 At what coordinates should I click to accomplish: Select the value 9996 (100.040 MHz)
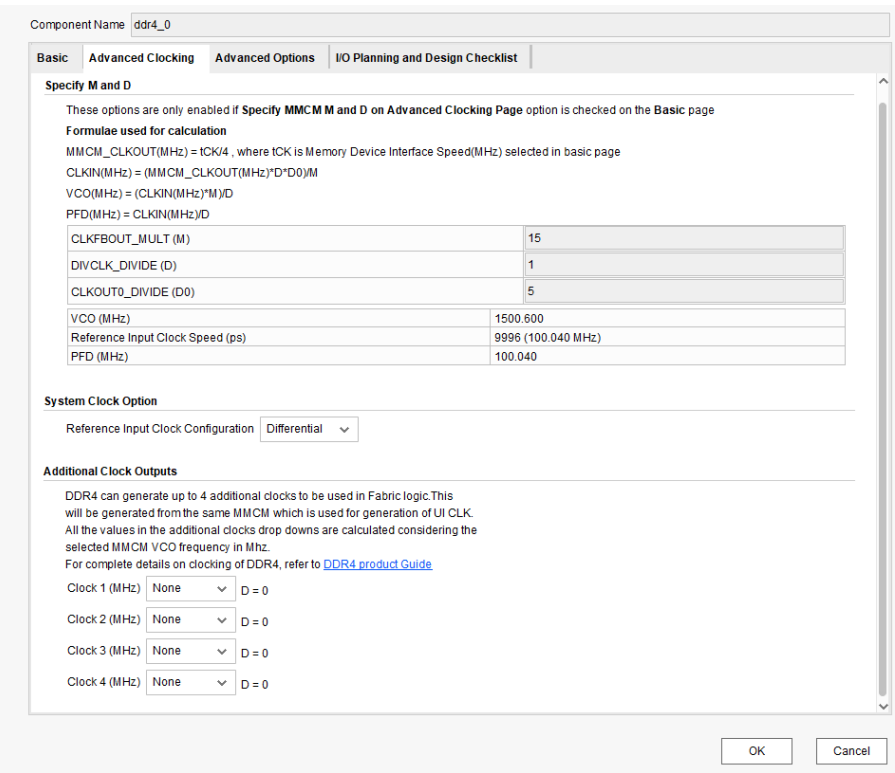click(547, 337)
